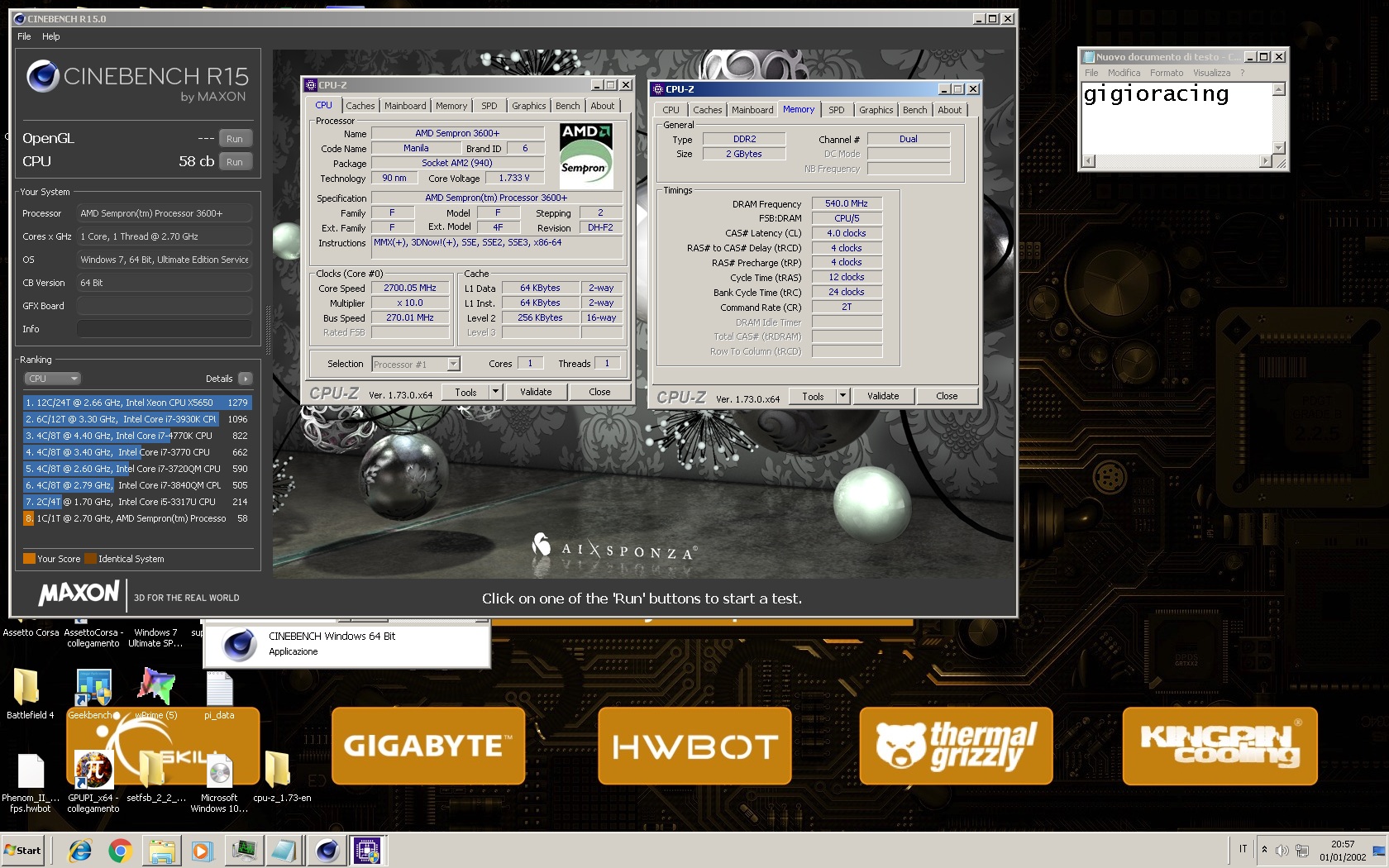
Task: Open wPrime (5) desktop icon
Action: [155, 687]
